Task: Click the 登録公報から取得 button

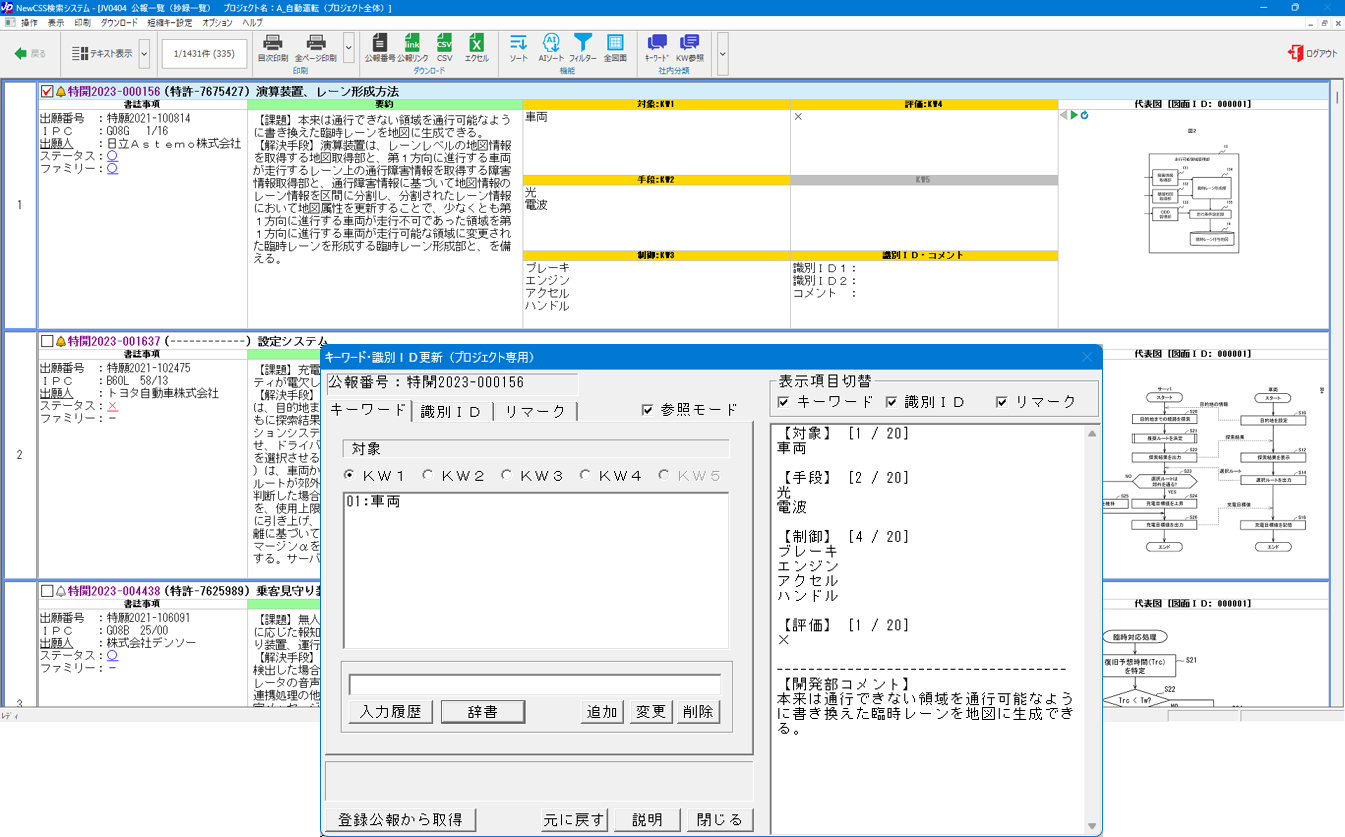Action: click(400, 819)
